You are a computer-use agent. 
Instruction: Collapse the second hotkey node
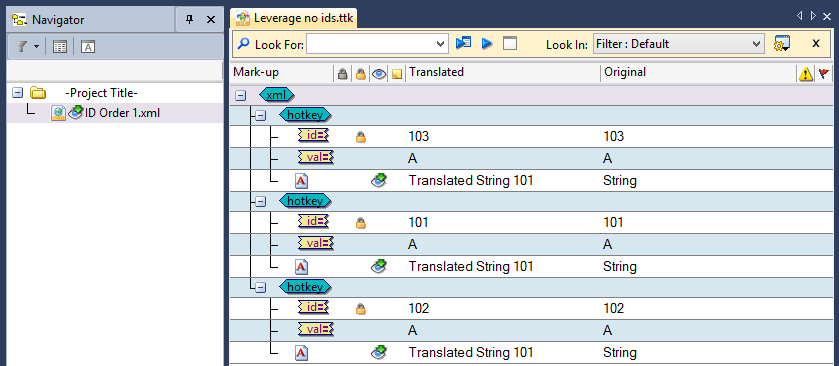pyautogui.click(x=260, y=201)
